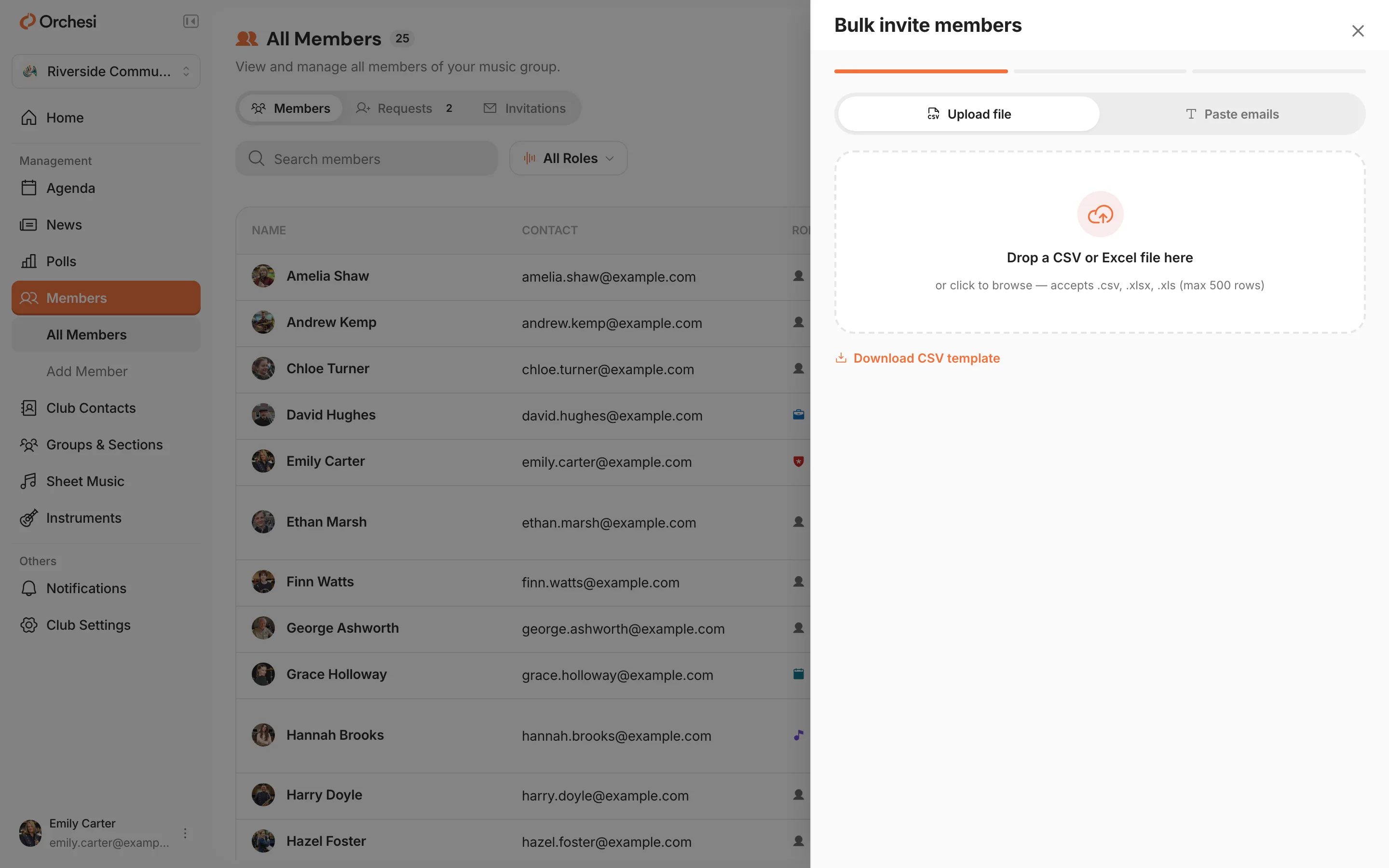Click Emily Carter's profile avatar at bottom
The height and width of the screenshot is (868, 1389).
(30, 833)
